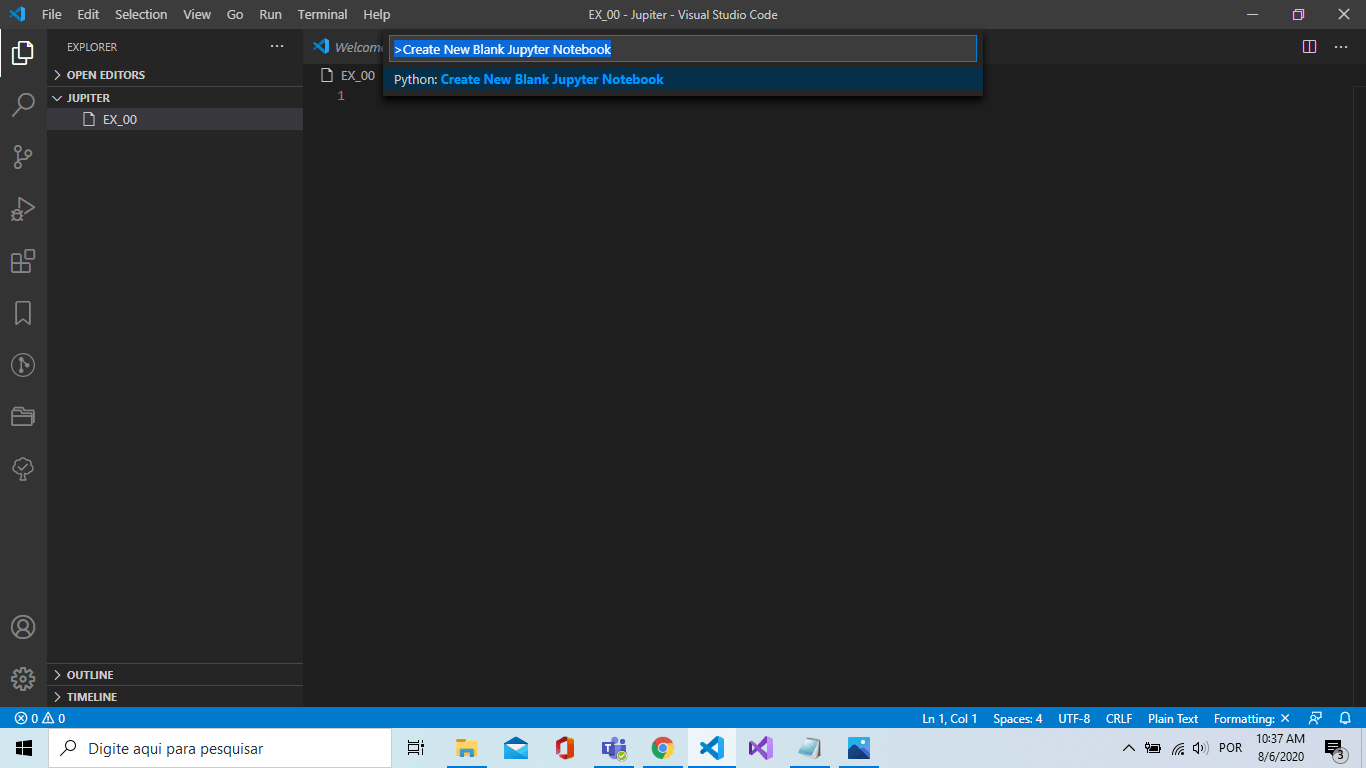Open the notepad-like app on taskbar
1366x768 pixels.
(809, 748)
